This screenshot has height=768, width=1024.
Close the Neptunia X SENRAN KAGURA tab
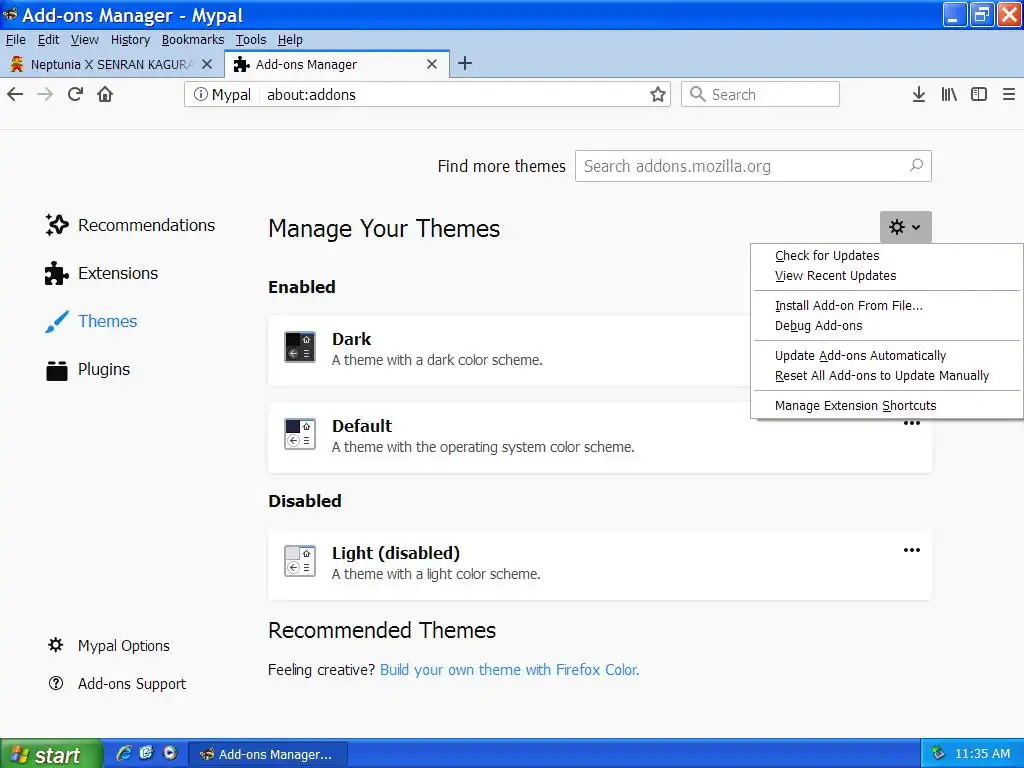[x=207, y=64]
